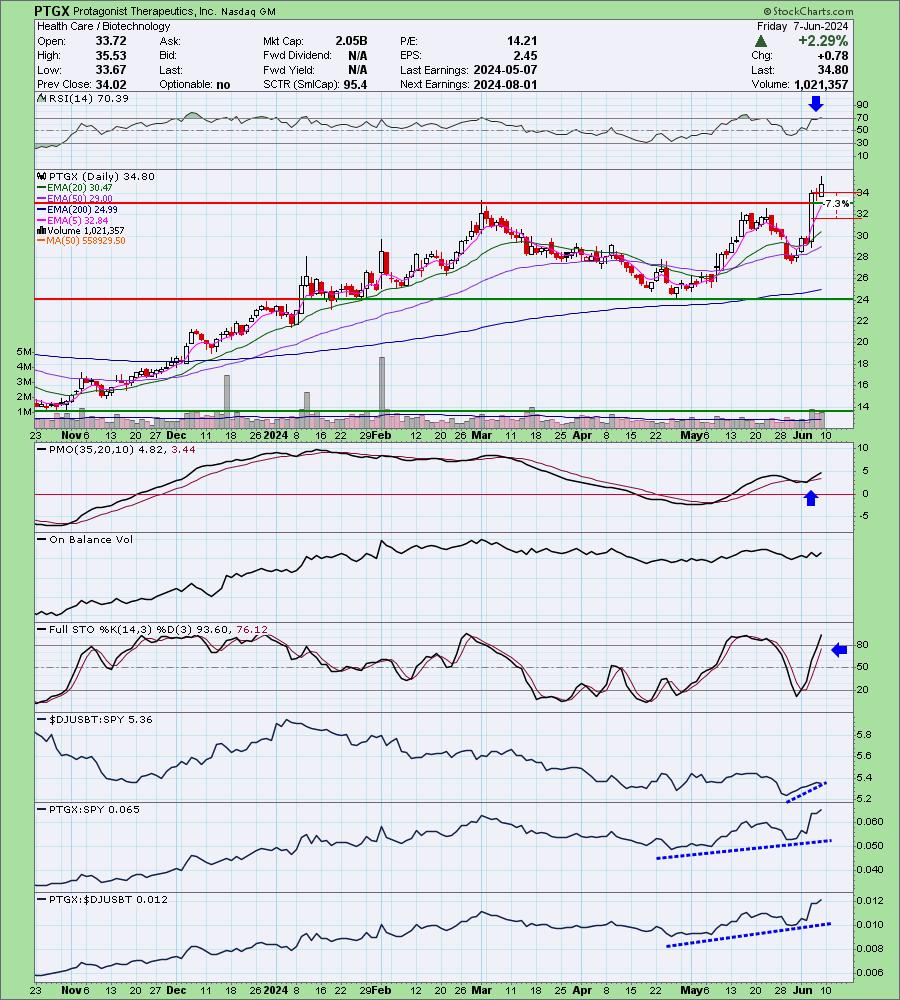Click the Next Earnings date 2024-08-01
This screenshot has width=900, height=1000.
pos(505,85)
